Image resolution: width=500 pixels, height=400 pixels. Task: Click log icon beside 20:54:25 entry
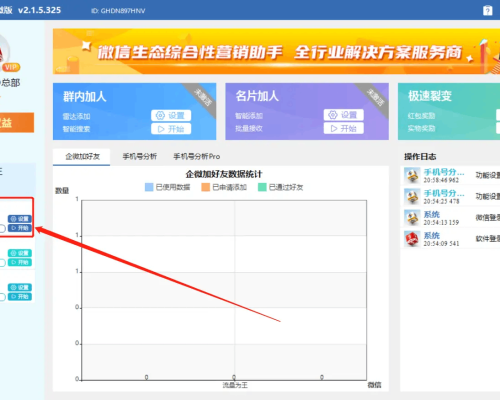click(412, 197)
